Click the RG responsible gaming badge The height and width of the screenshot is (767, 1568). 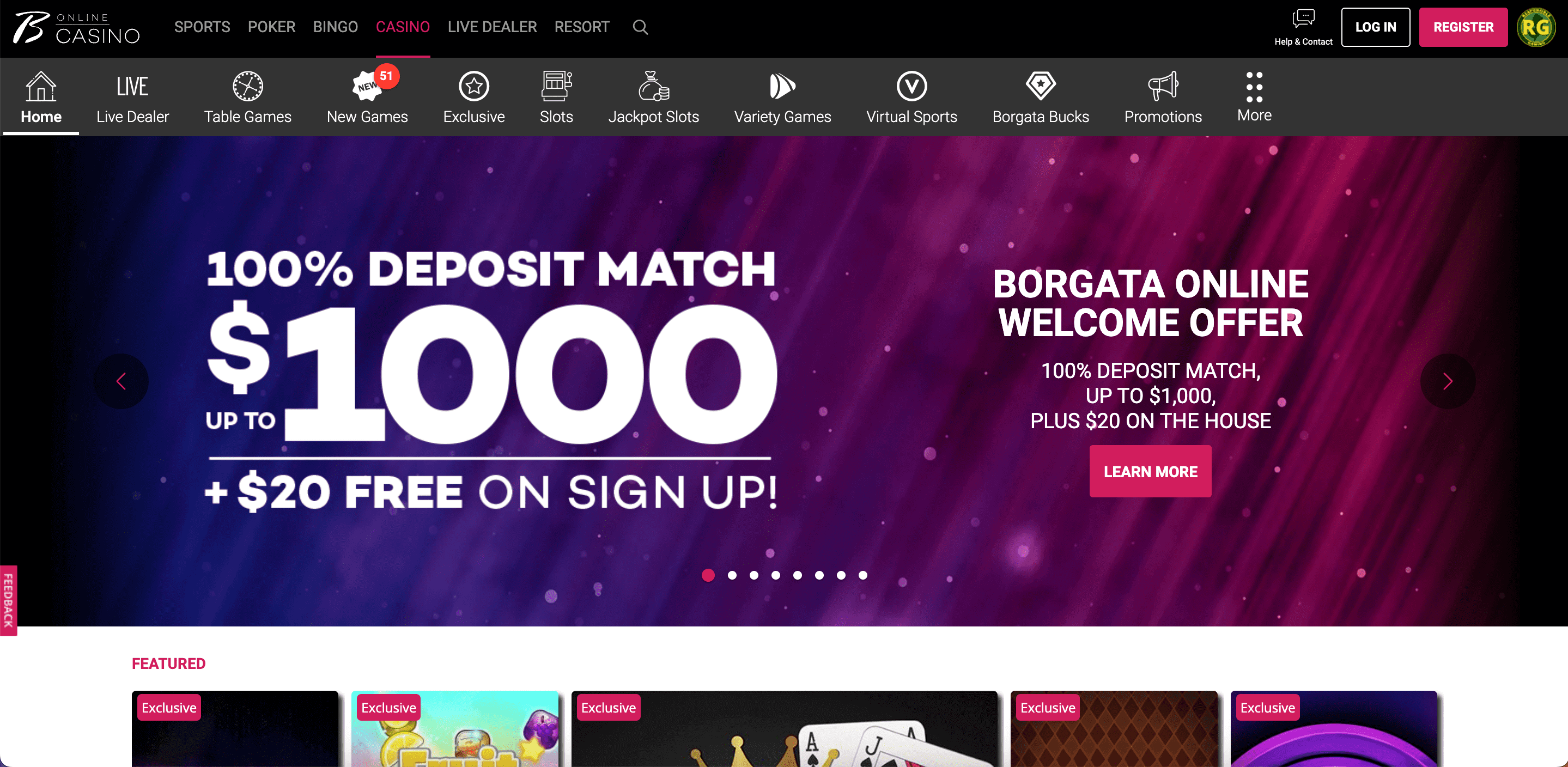1536,27
